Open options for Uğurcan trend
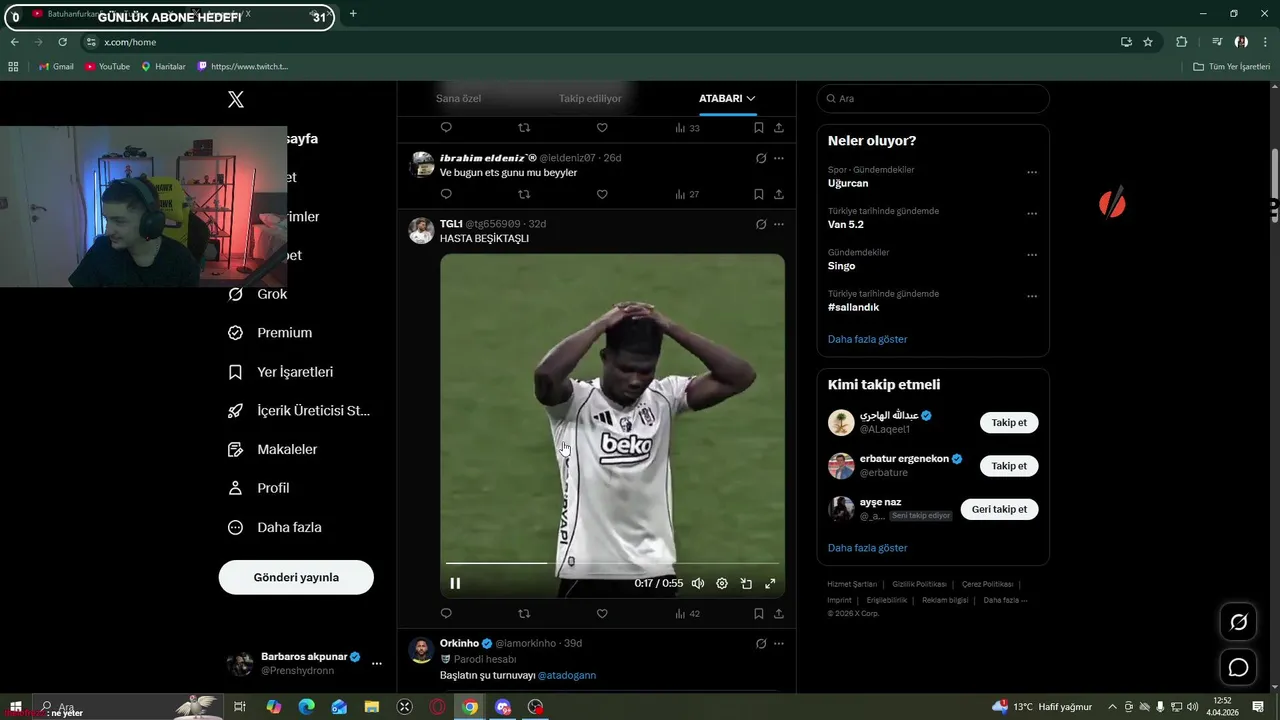The height and width of the screenshot is (720, 1280). point(1032,172)
